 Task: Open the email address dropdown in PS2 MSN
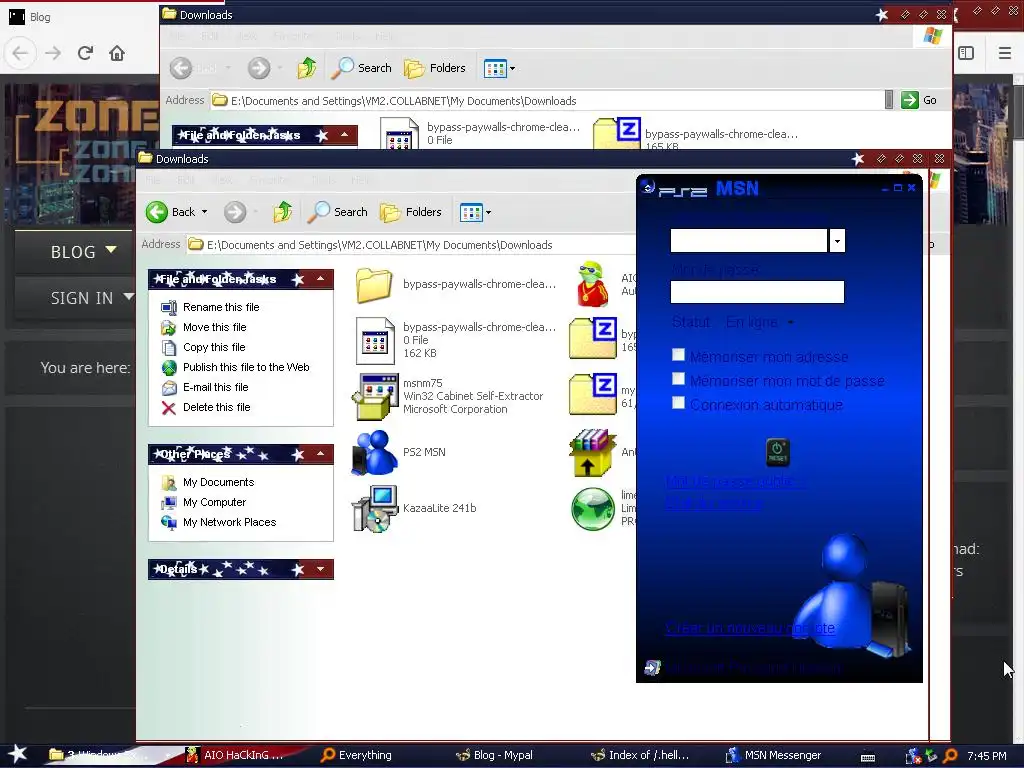coord(837,240)
